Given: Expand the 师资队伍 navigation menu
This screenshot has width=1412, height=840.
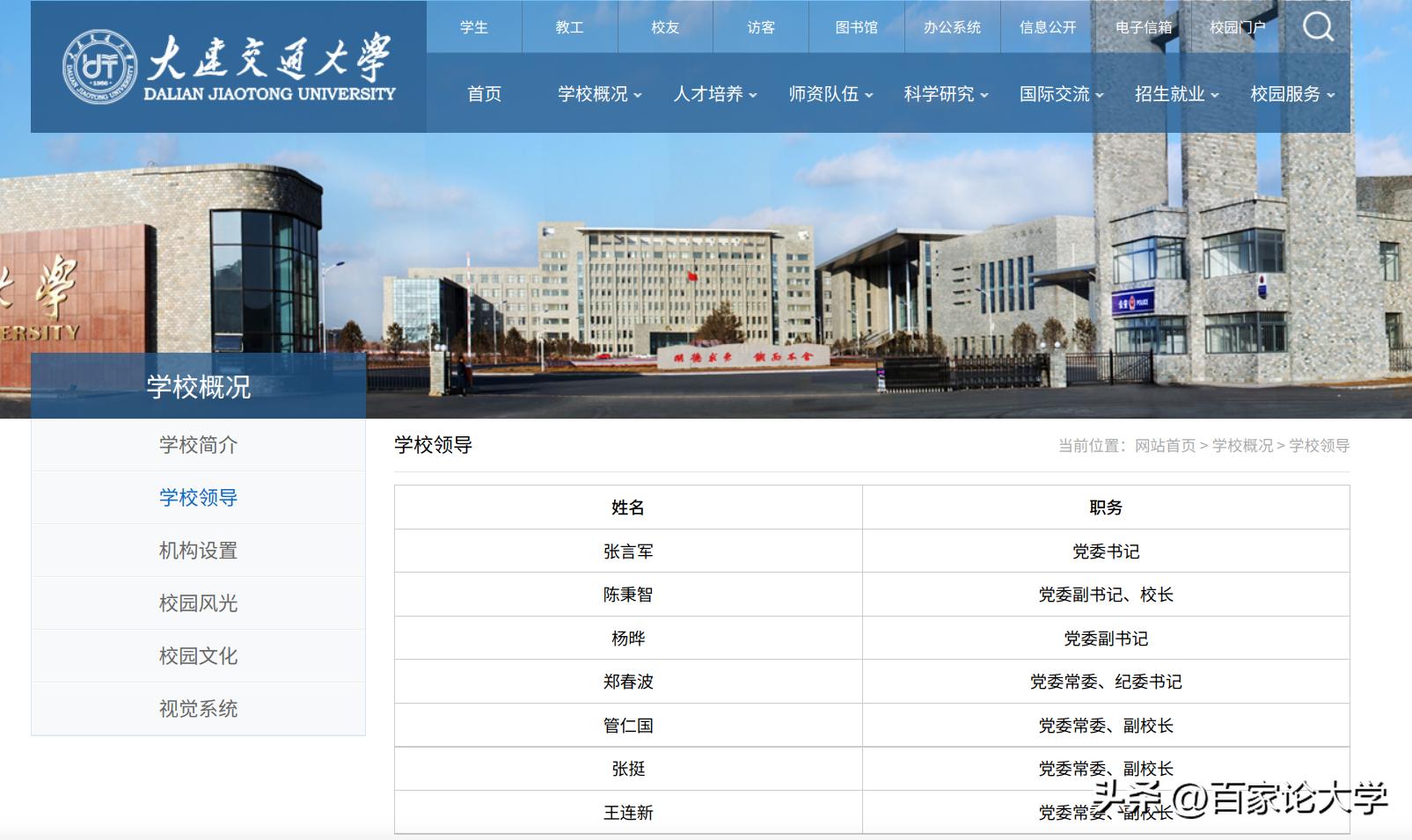Looking at the screenshot, I should [830, 94].
